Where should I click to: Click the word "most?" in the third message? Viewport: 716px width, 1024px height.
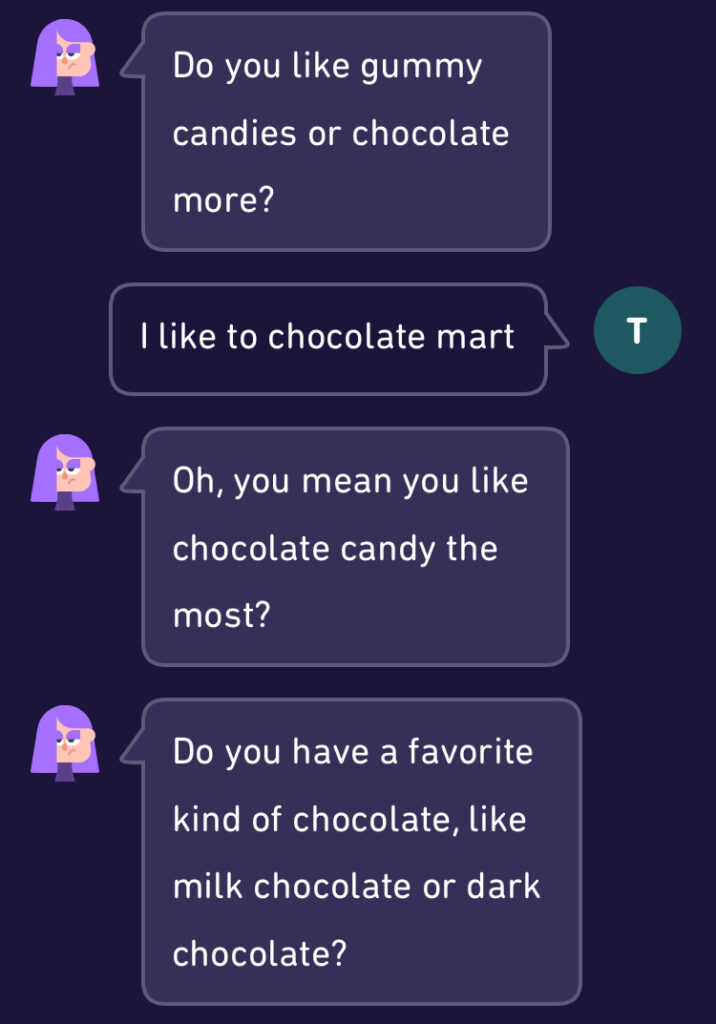(222, 615)
